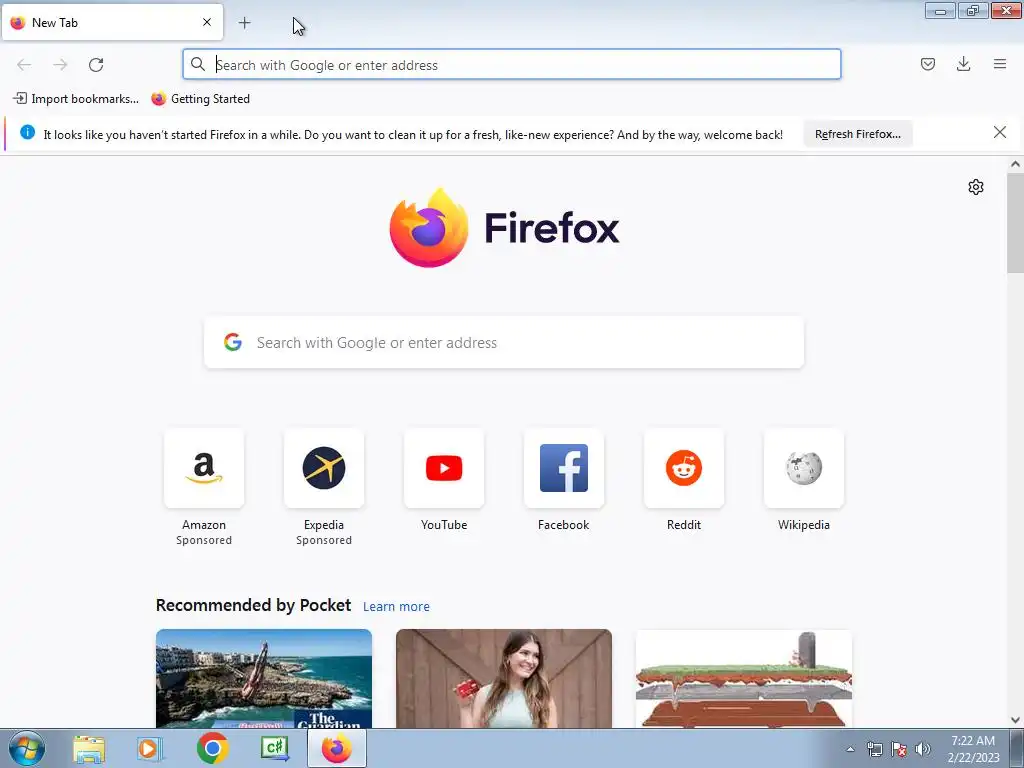Open the Firefox application menu
The width and height of the screenshot is (1024, 768).
tap(1000, 64)
